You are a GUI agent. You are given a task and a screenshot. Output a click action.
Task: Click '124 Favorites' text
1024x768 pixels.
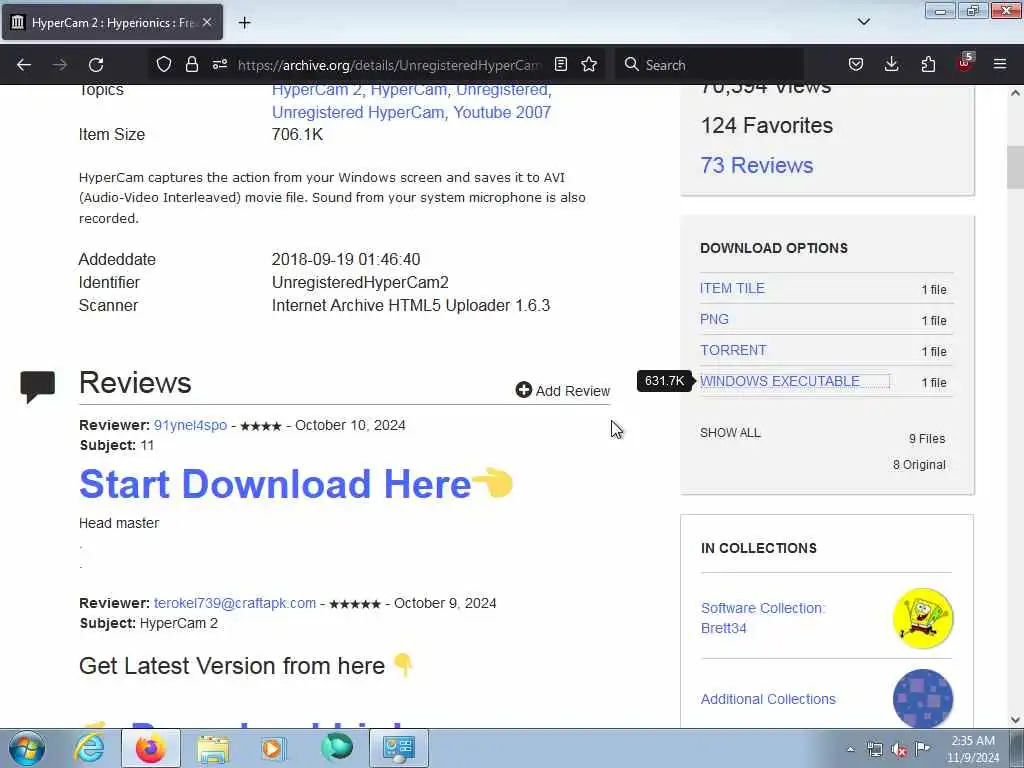pos(767,125)
